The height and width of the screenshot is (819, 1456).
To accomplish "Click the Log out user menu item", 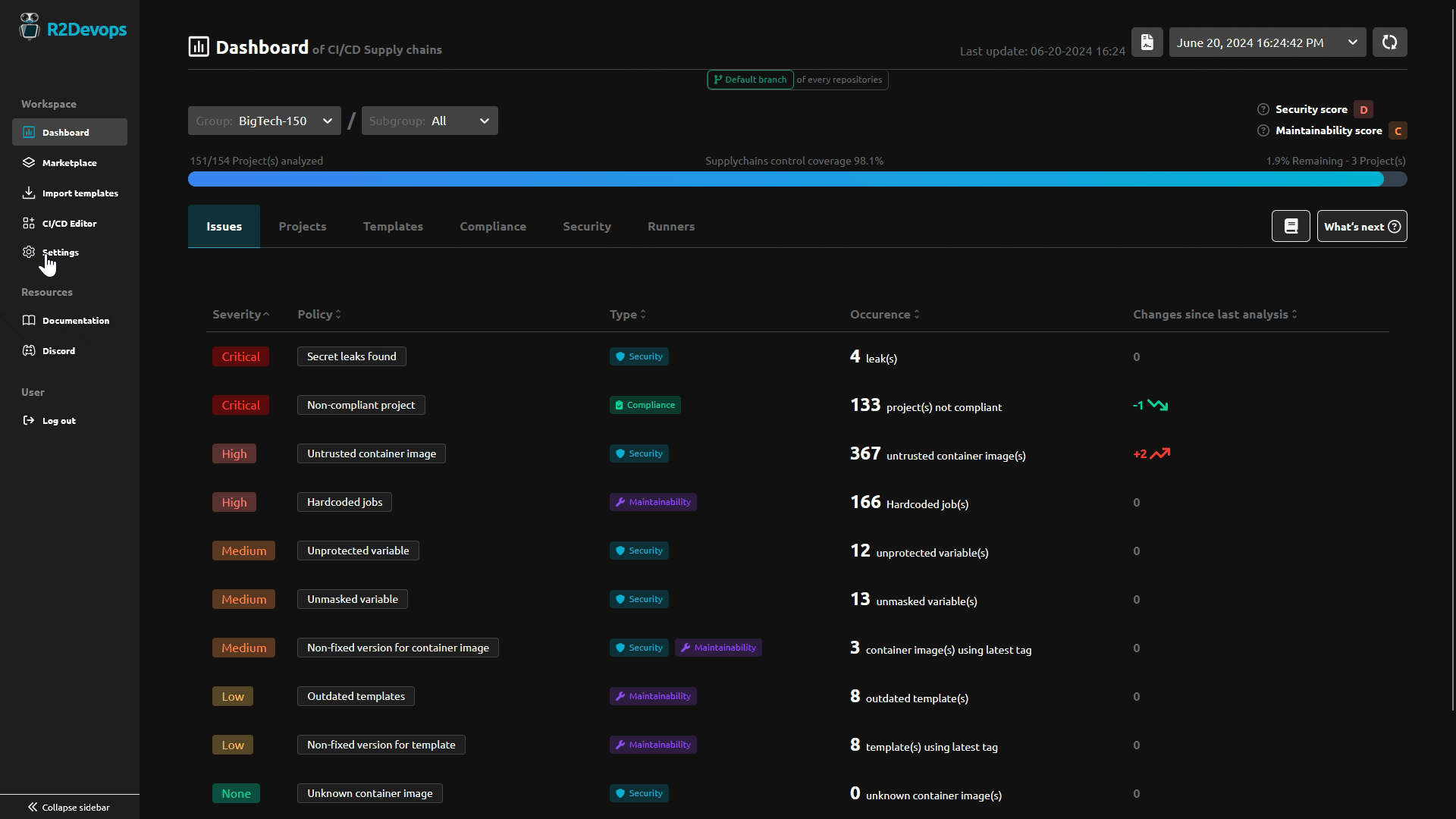I will click(58, 419).
